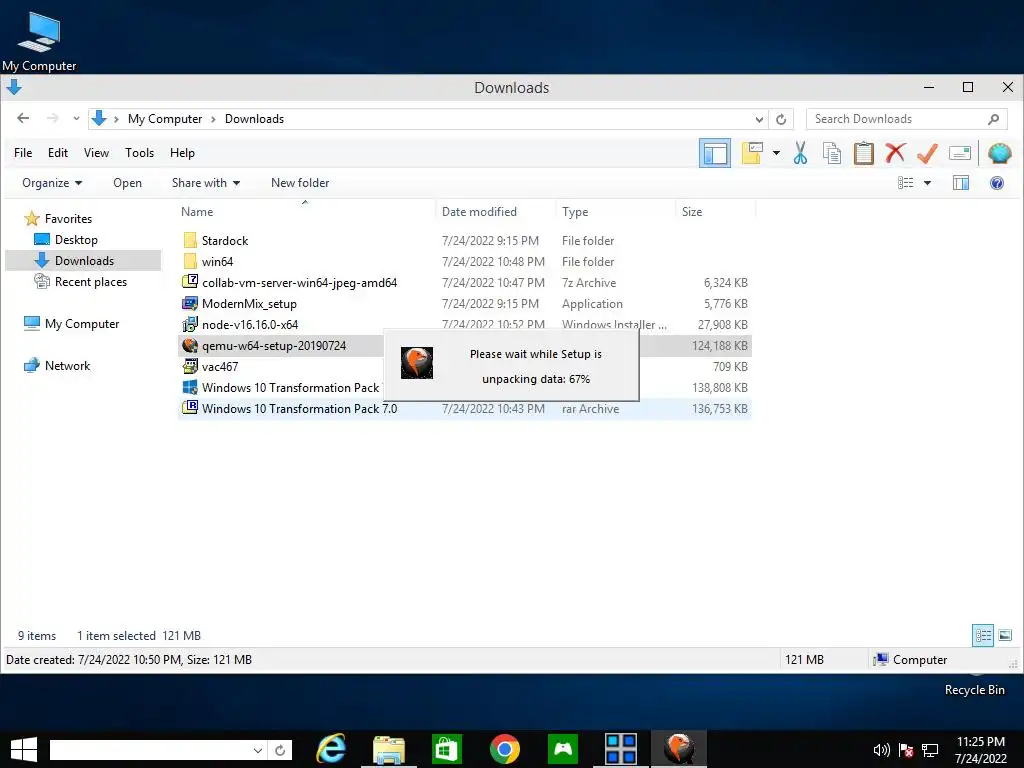1024x768 pixels.
Task: Open Internet Explorer from the taskbar
Action: [x=331, y=749]
